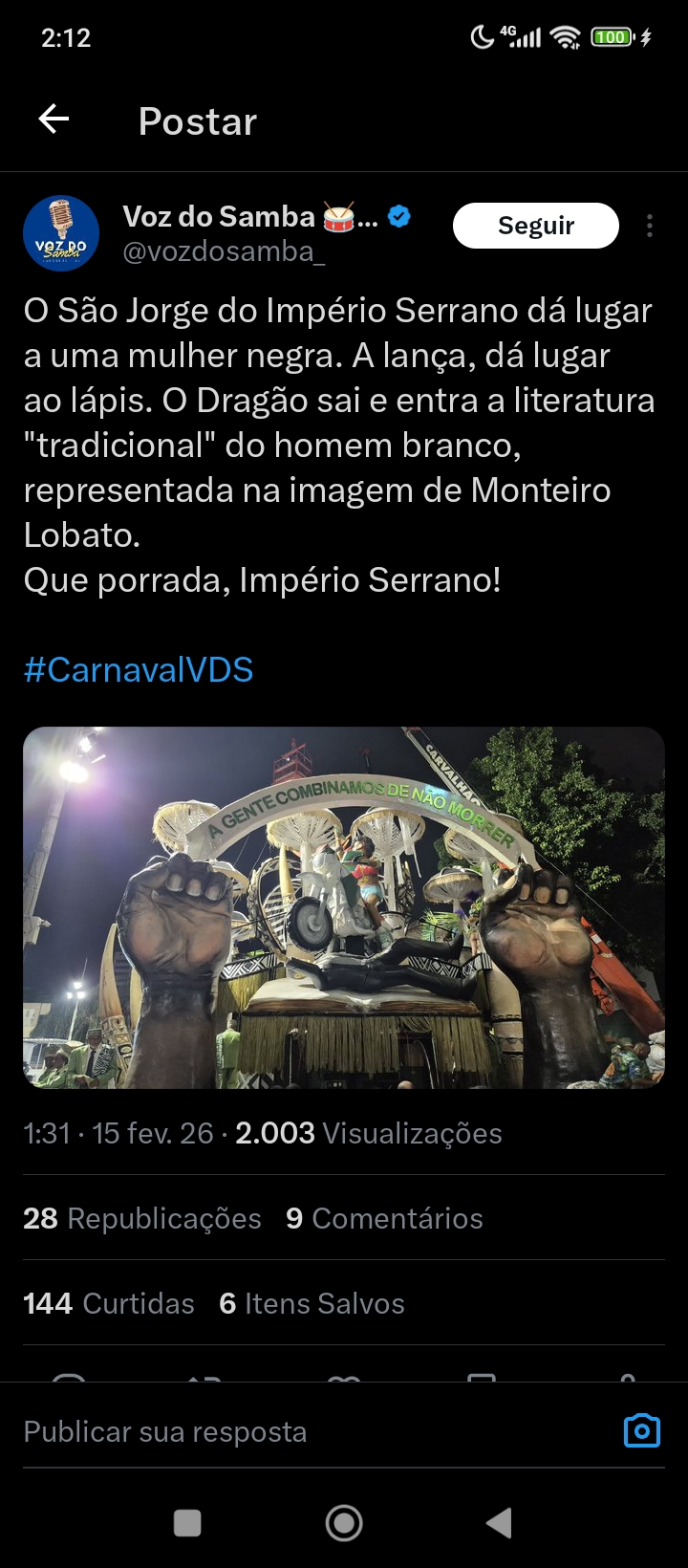Tap the Publicar sua resposta field
Viewport: 688px width, 1568px height.
click(x=315, y=1431)
